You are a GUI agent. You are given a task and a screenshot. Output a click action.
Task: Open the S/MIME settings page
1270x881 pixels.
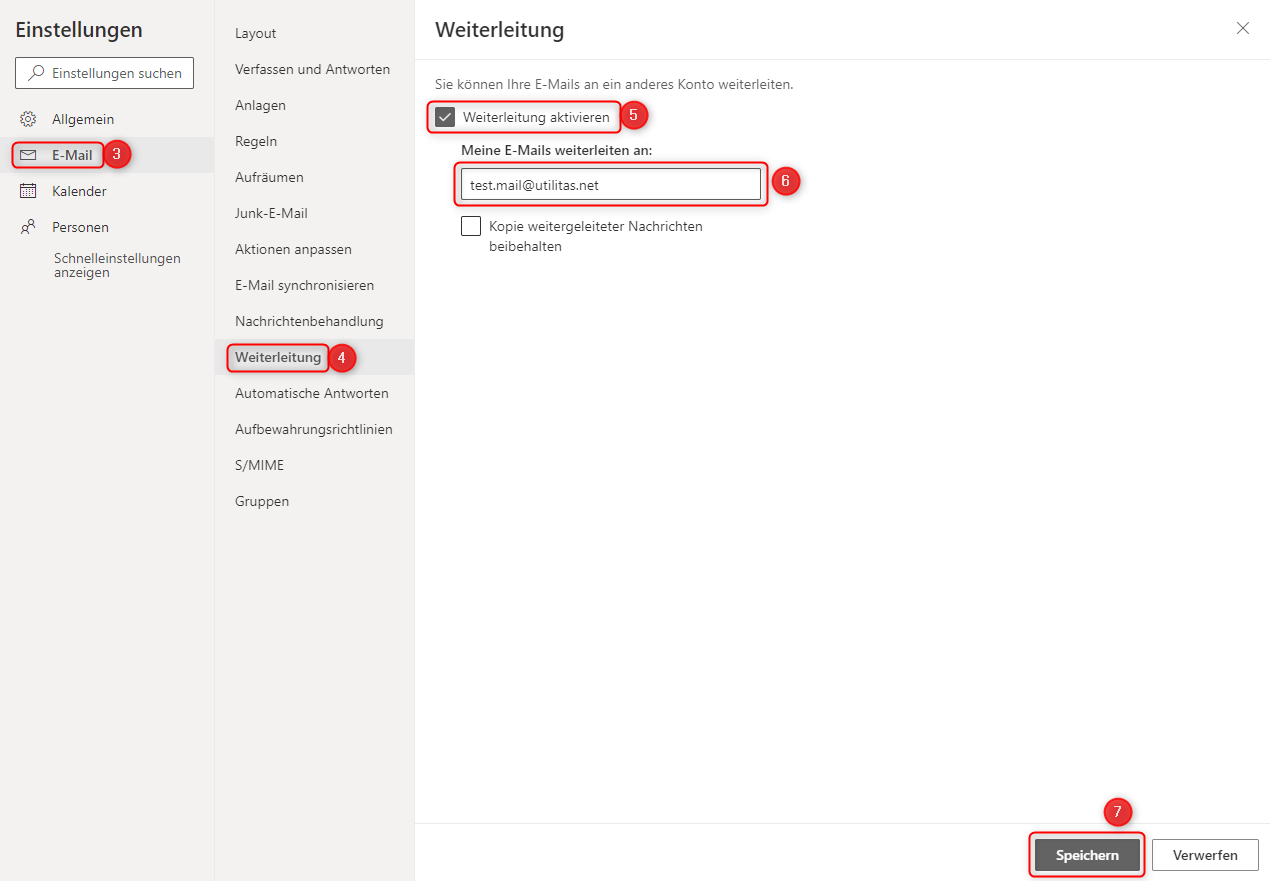tap(259, 465)
